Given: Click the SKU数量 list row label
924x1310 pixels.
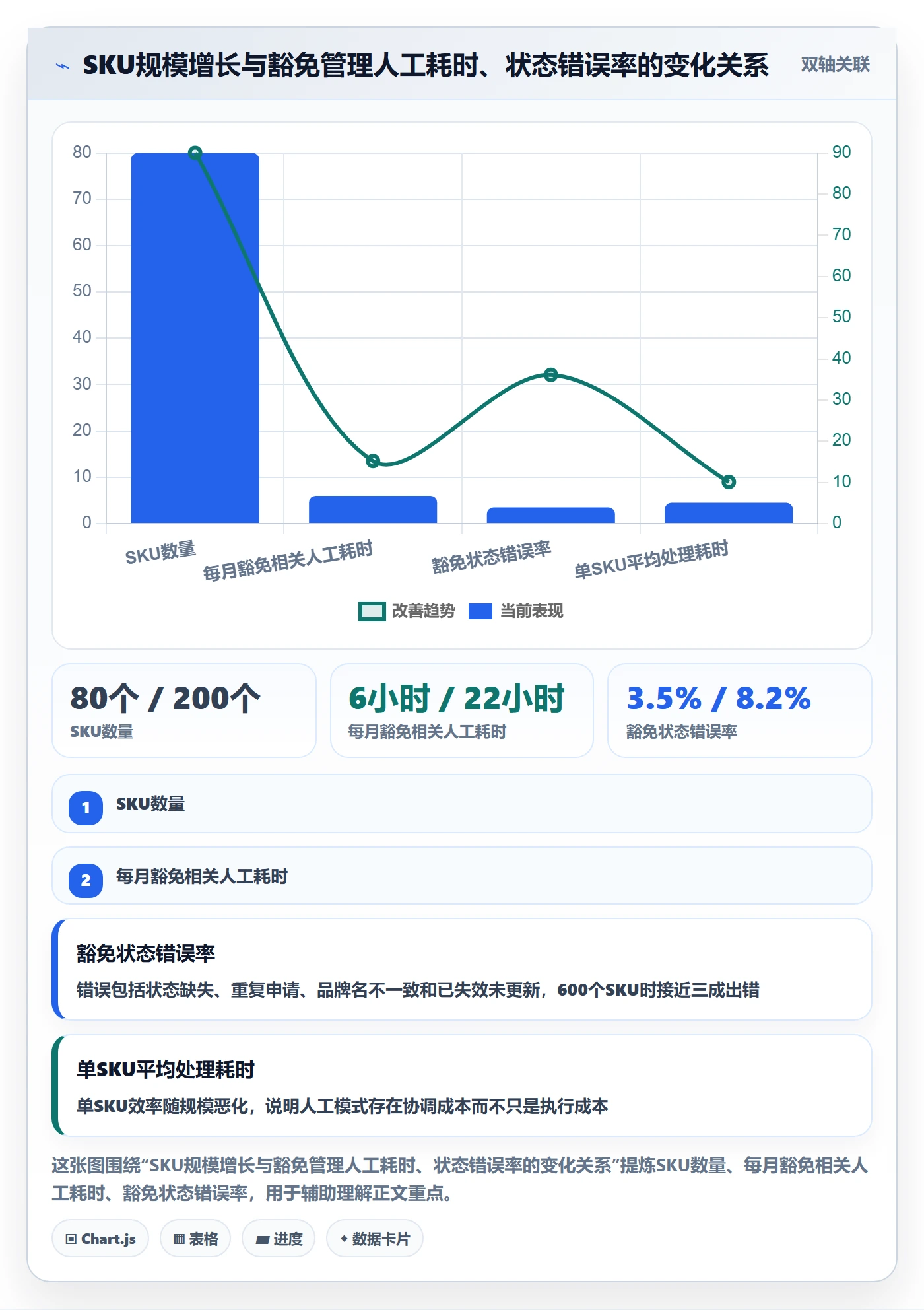Looking at the screenshot, I should point(150,804).
